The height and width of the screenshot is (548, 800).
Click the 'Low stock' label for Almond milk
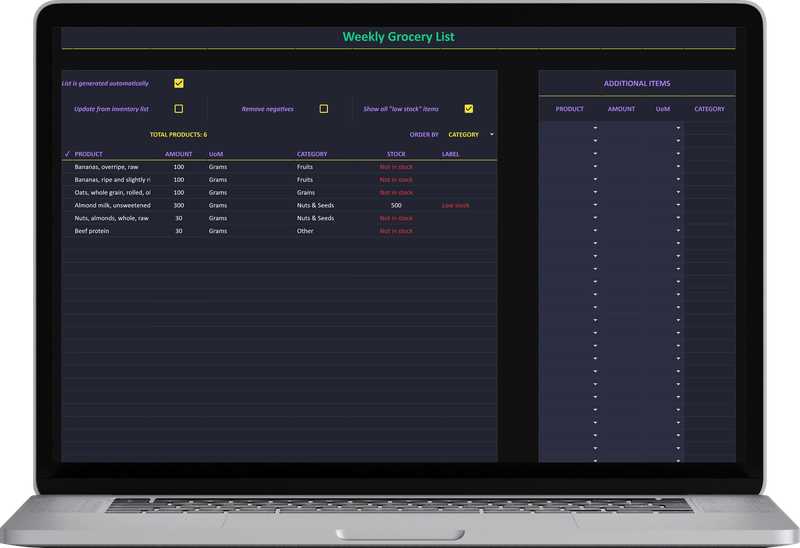(x=456, y=205)
